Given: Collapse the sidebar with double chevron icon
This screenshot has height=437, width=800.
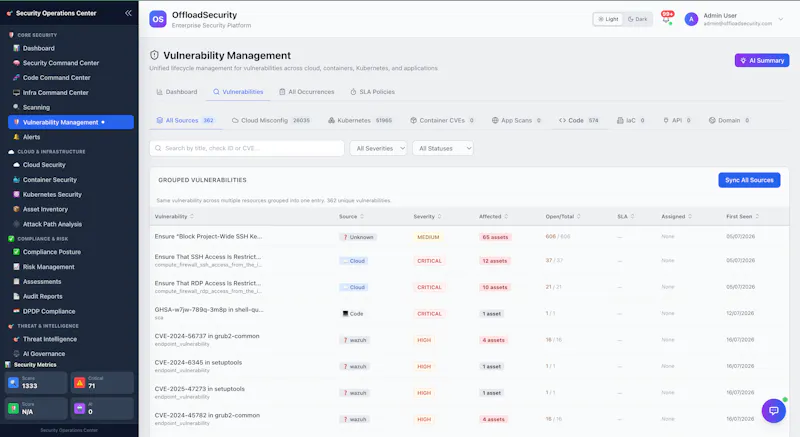Looking at the screenshot, I should 128,13.
